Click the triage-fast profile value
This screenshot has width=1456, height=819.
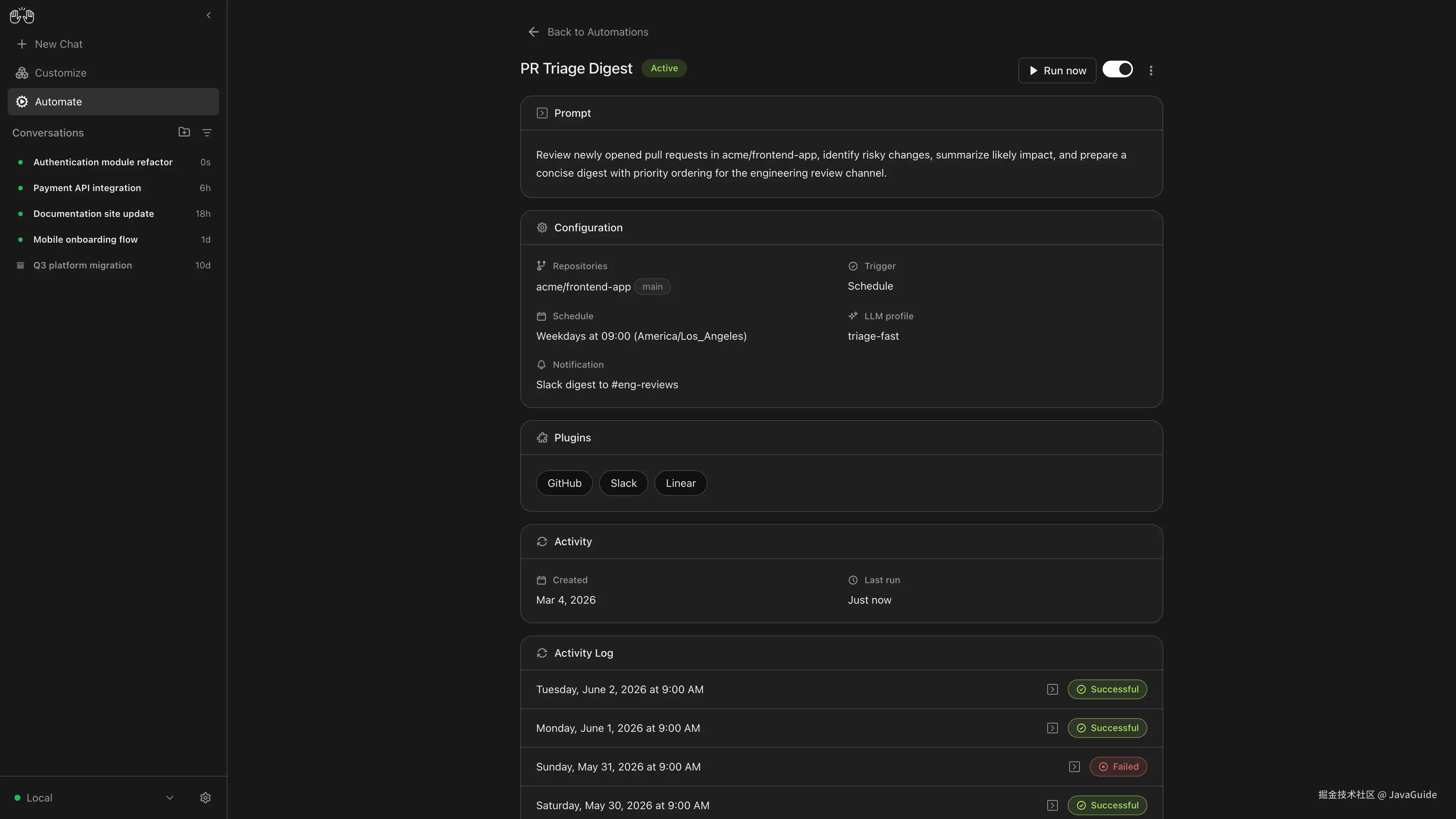click(x=873, y=336)
